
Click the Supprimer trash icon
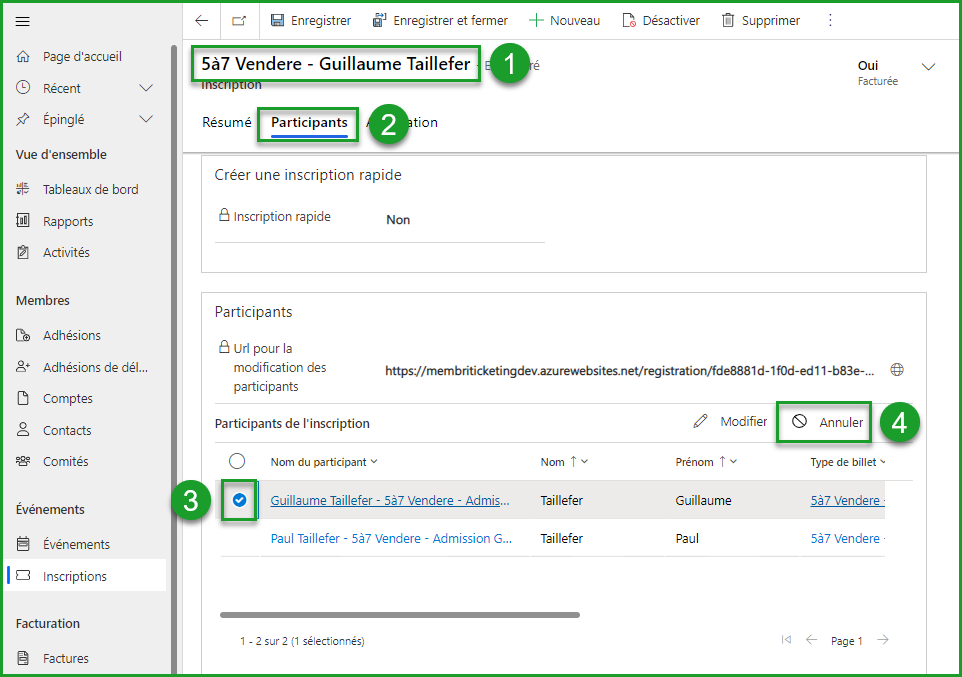pyautogui.click(x=728, y=20)
